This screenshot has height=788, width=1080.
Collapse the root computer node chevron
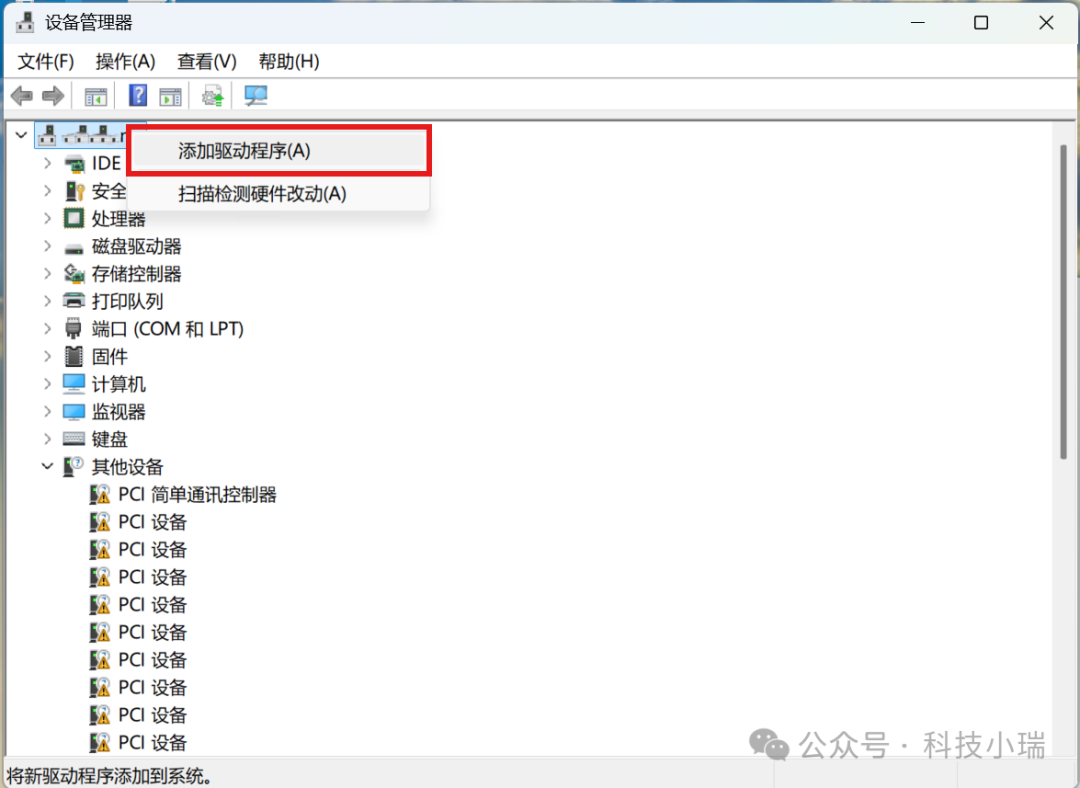pyautogui.click(x=21, y=135)
